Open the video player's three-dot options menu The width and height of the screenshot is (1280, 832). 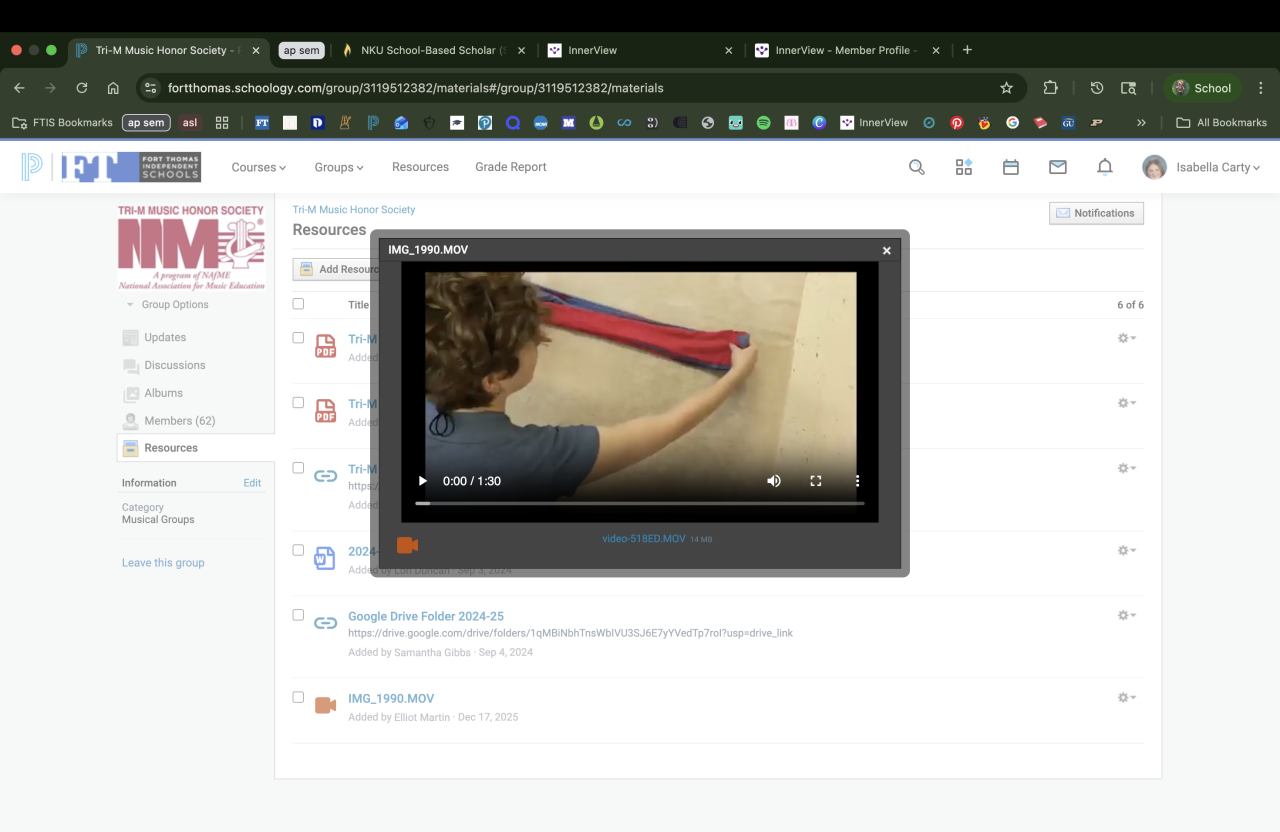point(857,481)
